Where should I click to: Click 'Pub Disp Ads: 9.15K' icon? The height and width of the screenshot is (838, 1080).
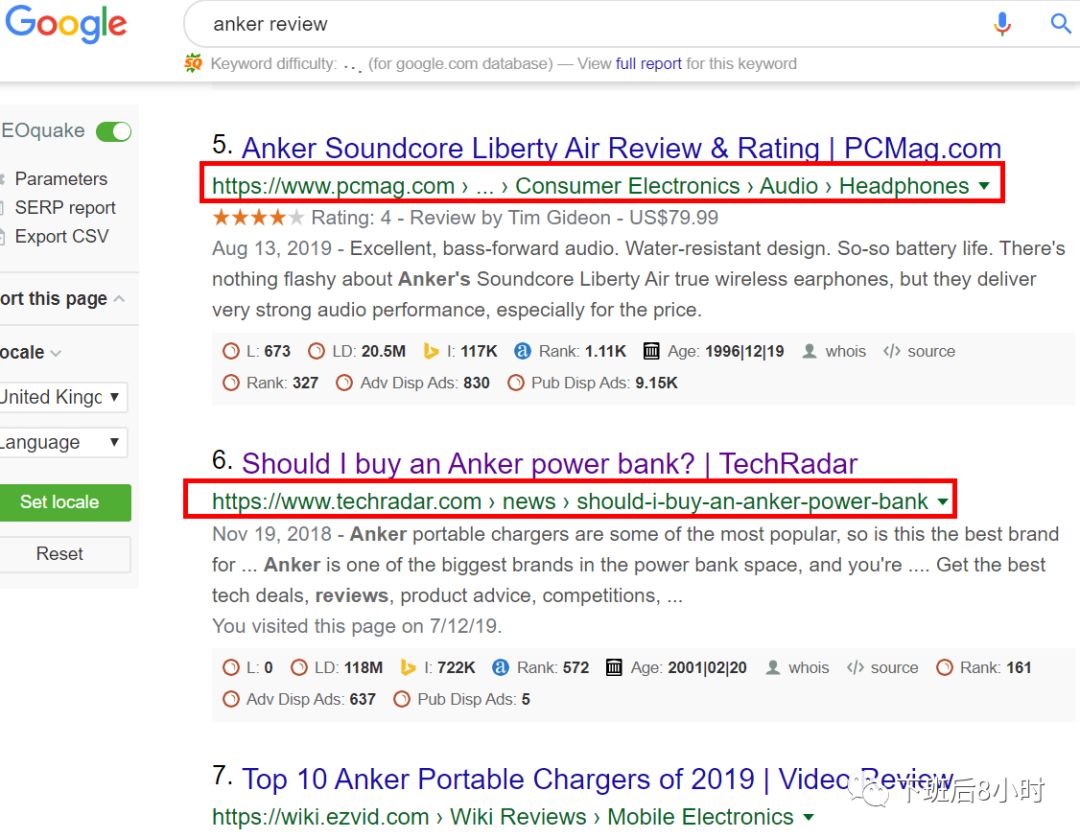click(x=515, y=383)
